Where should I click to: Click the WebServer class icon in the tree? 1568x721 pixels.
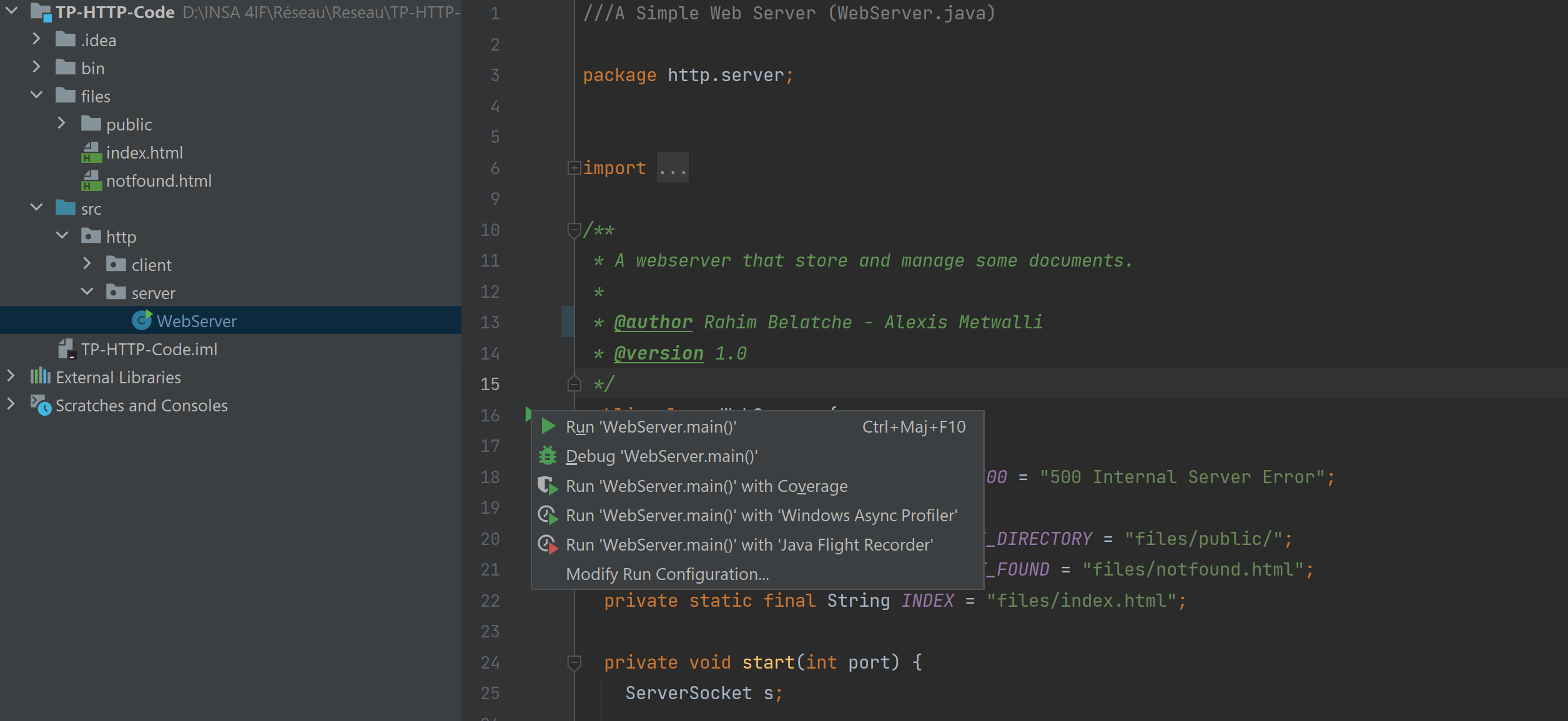click(x=142, y=321)
